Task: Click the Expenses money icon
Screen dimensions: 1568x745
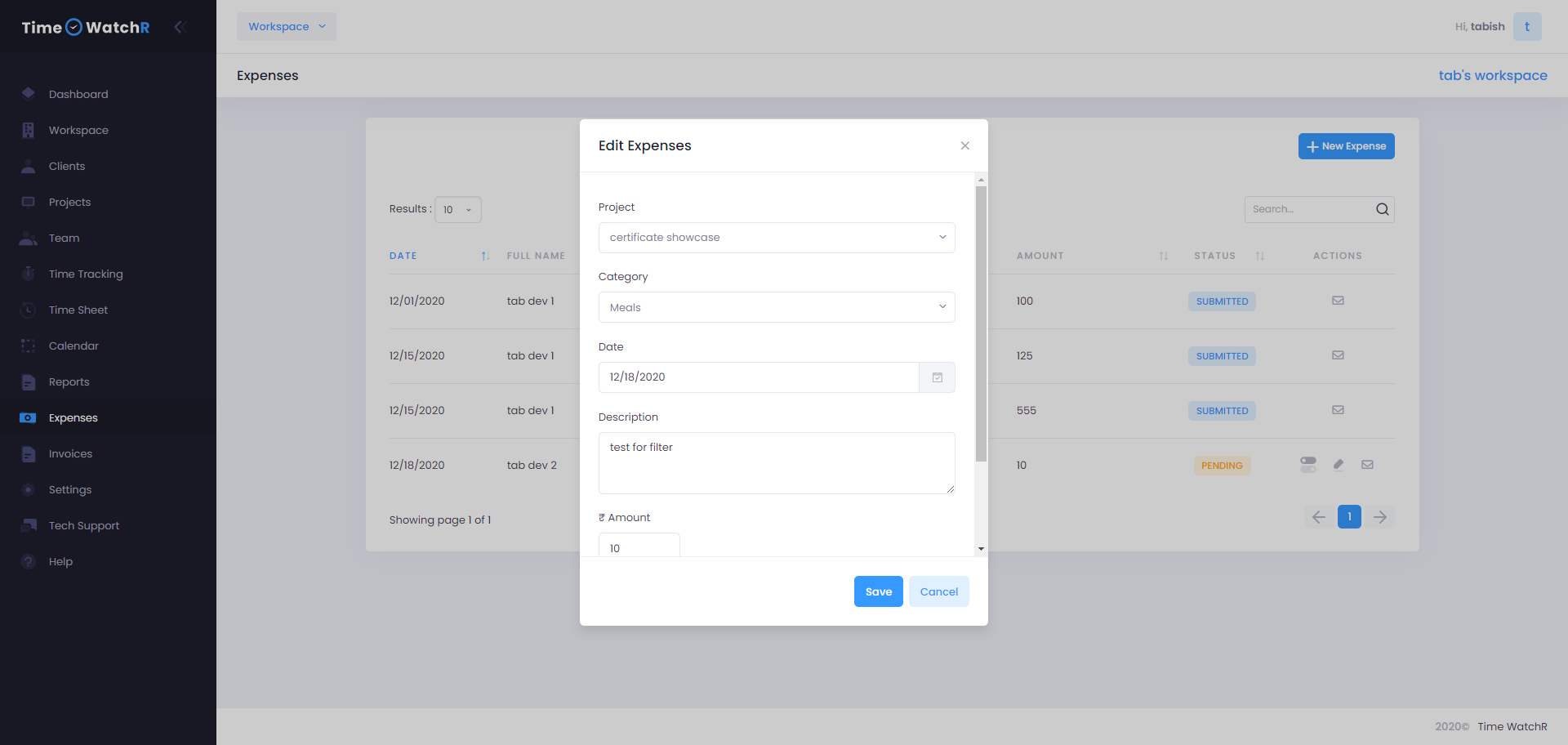Action: pyautogui.click(x=29, y=417)
